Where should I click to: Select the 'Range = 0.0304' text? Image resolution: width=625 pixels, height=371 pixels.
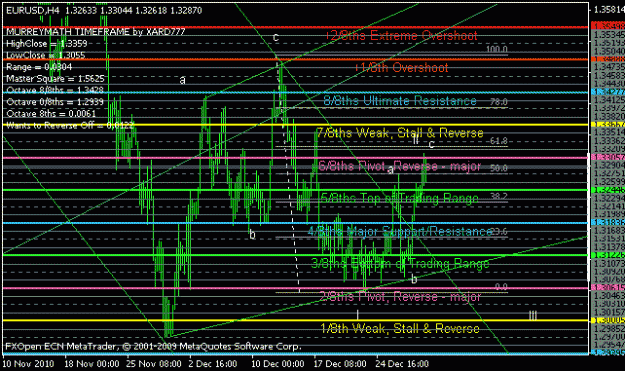(39, 67)
